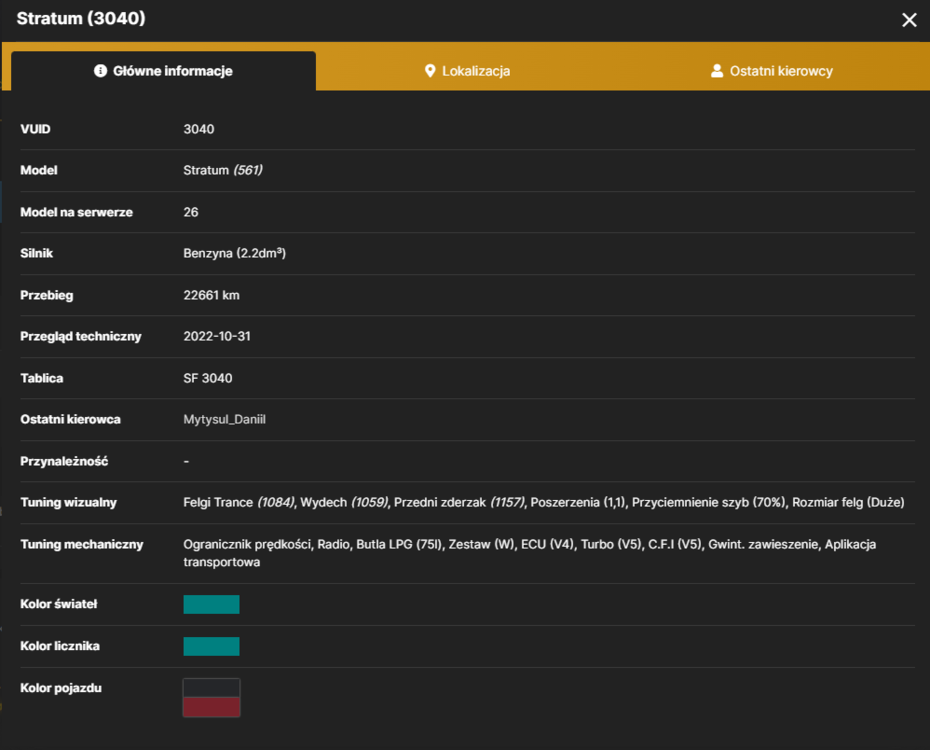Click the VUID row label

(36, 129)
